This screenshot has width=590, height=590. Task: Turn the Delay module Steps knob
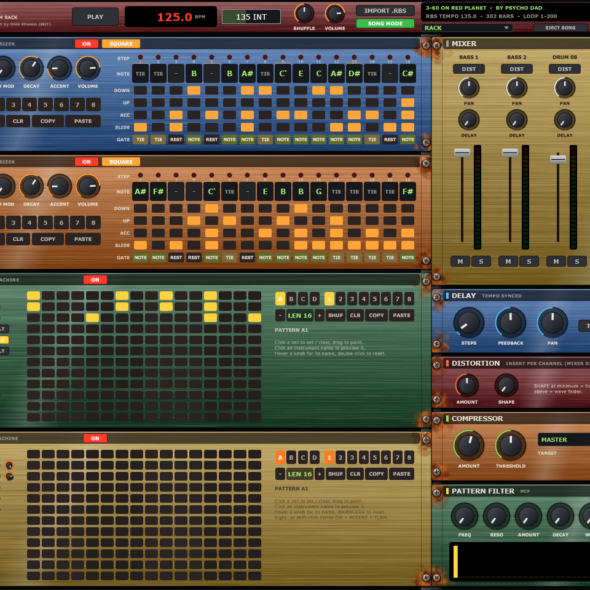(468, 323)
